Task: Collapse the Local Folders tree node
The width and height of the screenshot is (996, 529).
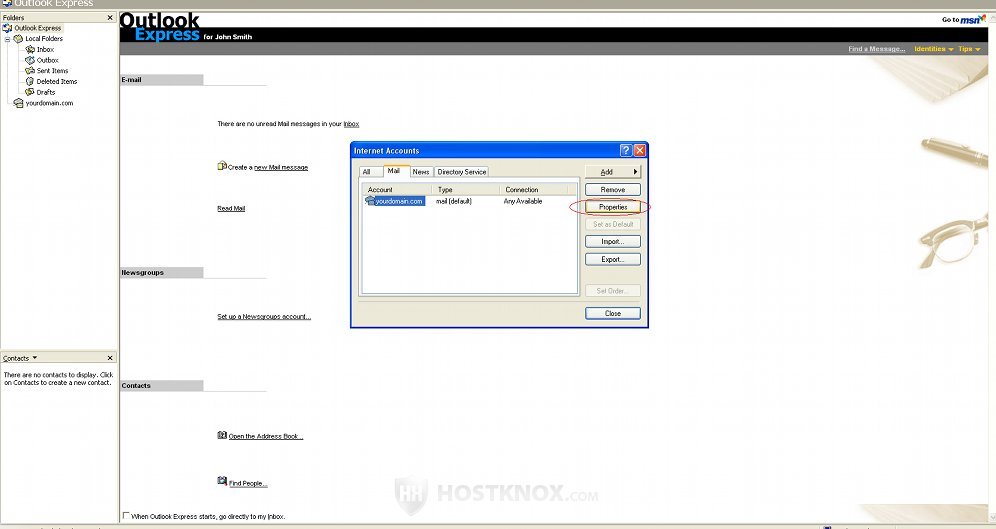Action: tap(7, 39)
